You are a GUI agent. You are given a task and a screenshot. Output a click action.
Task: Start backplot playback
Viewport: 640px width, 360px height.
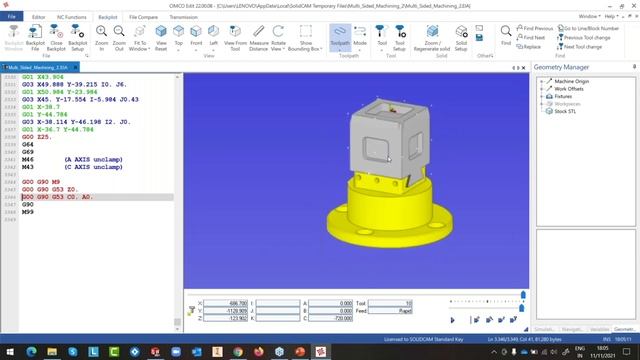(452, 320)
